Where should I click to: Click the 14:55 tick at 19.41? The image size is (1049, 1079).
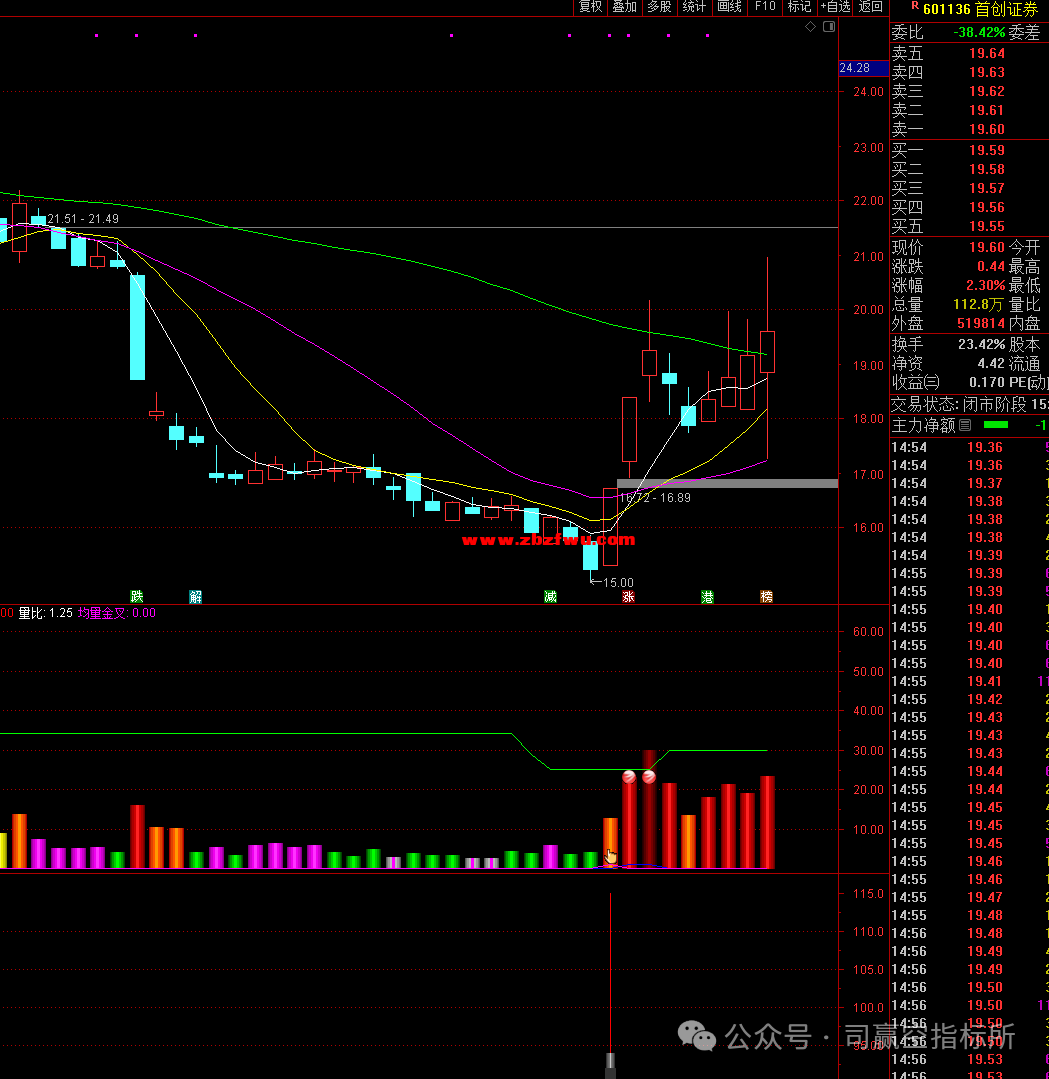pos(969,681)
